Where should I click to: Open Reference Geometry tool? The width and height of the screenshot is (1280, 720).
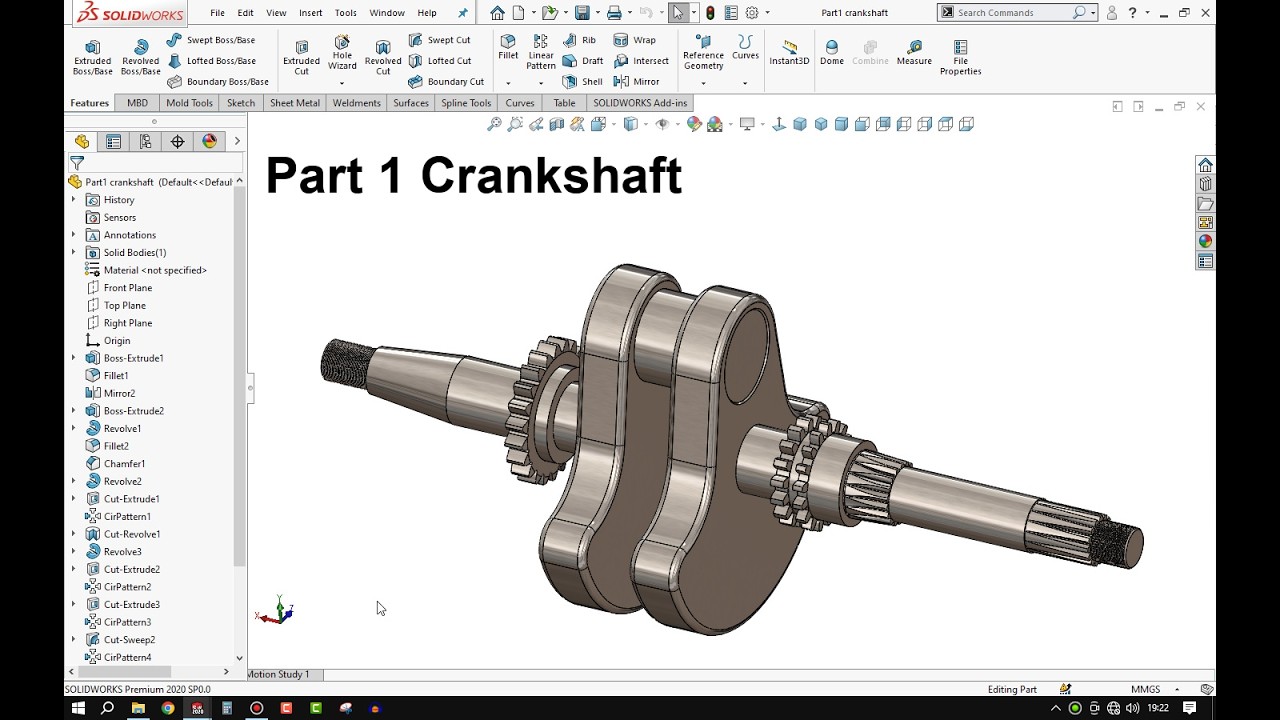[x=703, y=52]
